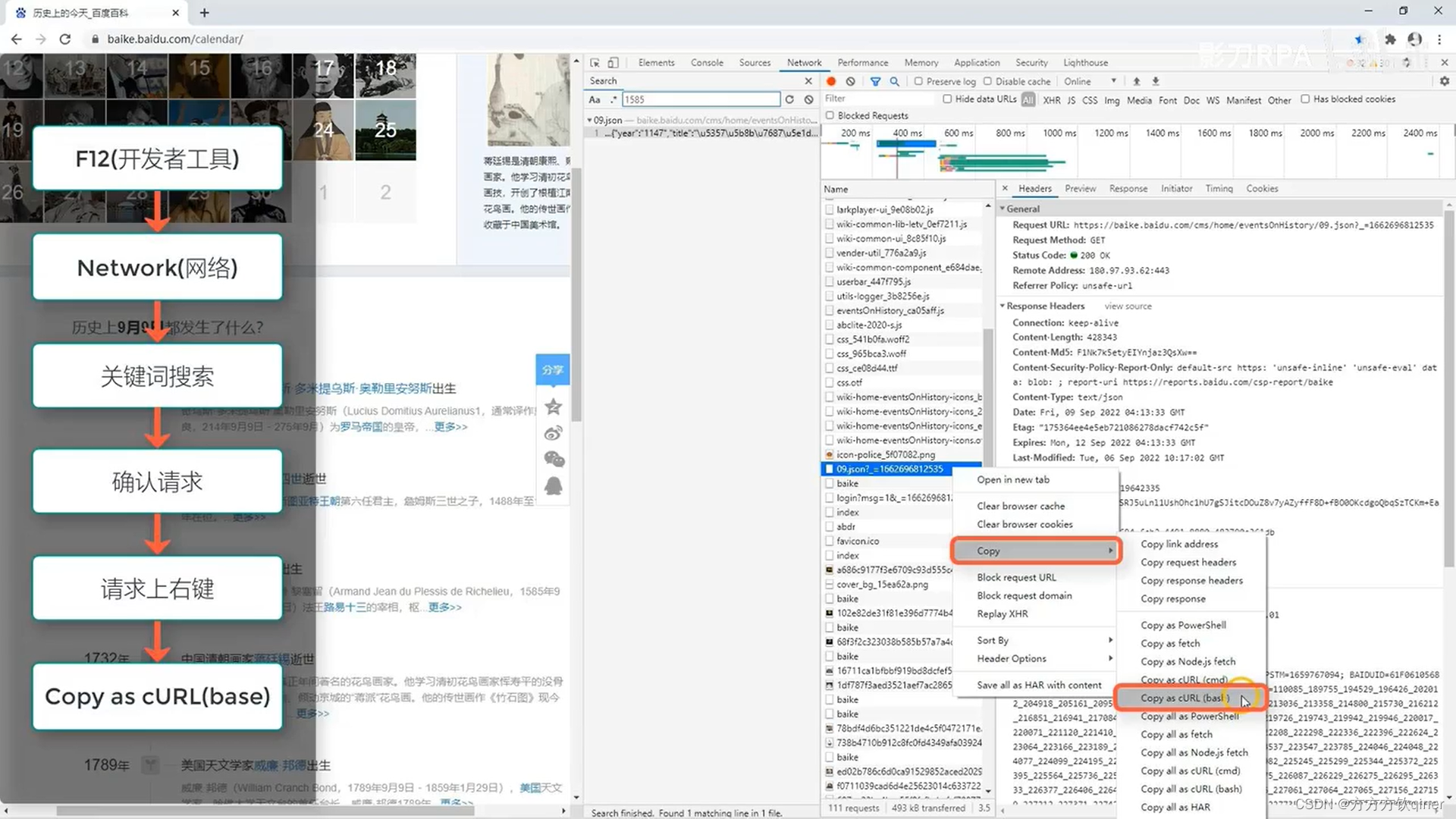This screenshot has width=1456, height=819.
Task: Clear the network log icon
Action: click(851, 81)
